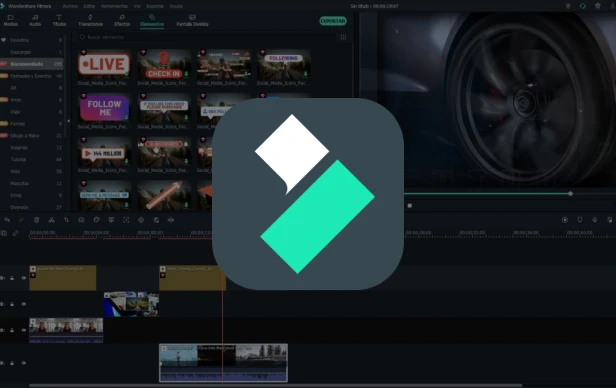Click the marker shield icon at timeline right
The height and width of the screenshot is (388, 616).
(580, 220)
